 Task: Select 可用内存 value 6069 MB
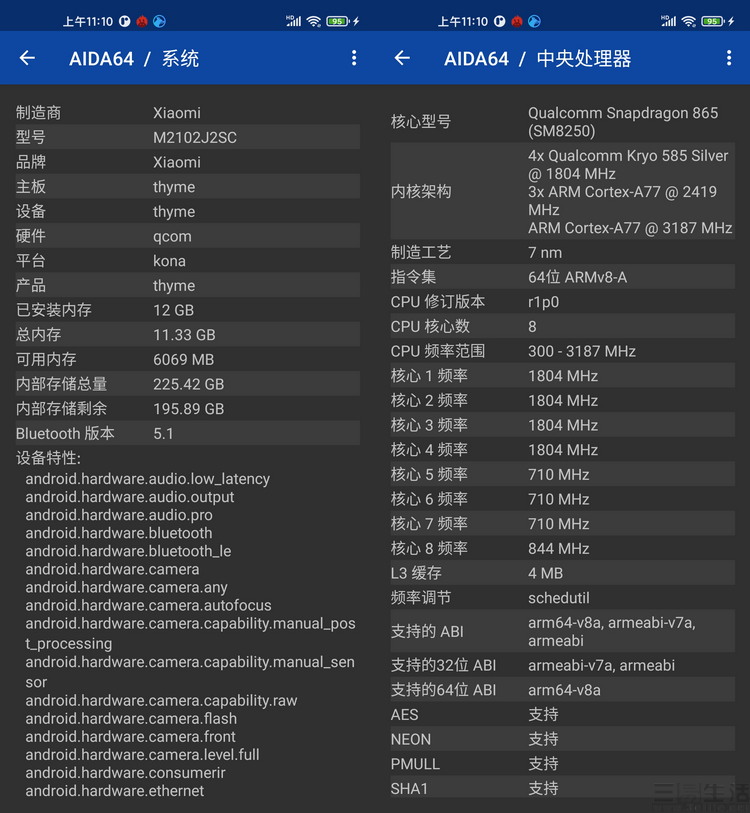point(184,359)
